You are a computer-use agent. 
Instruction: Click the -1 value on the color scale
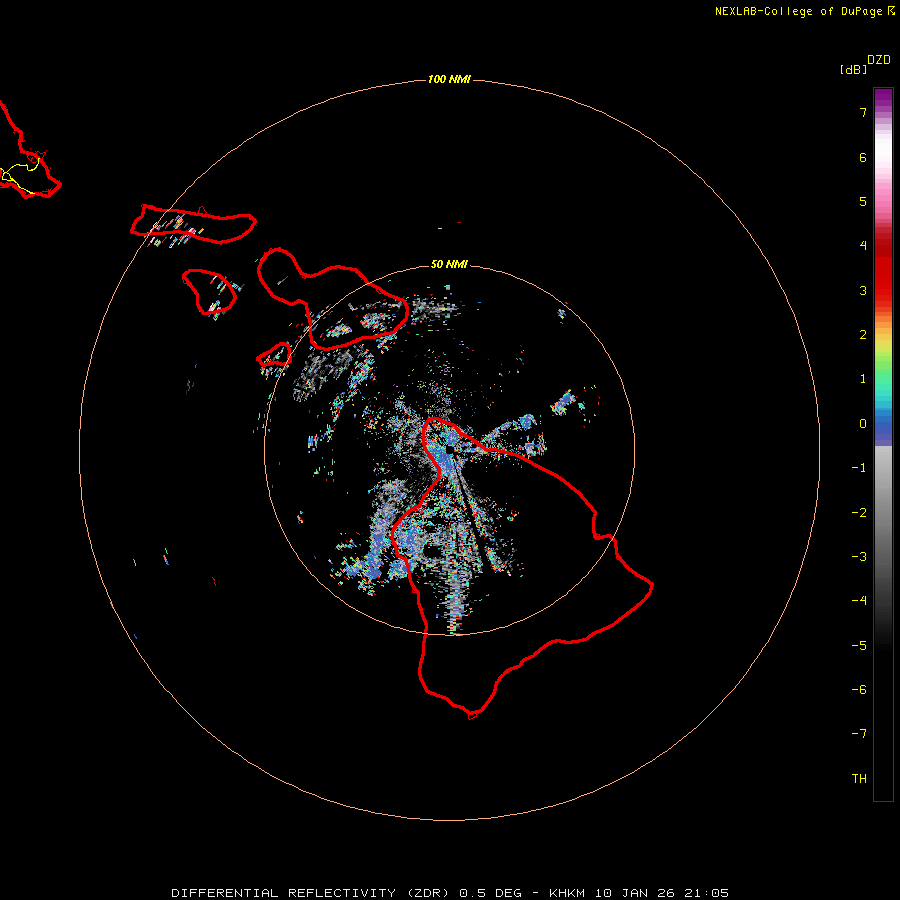[x=859, y=468]
